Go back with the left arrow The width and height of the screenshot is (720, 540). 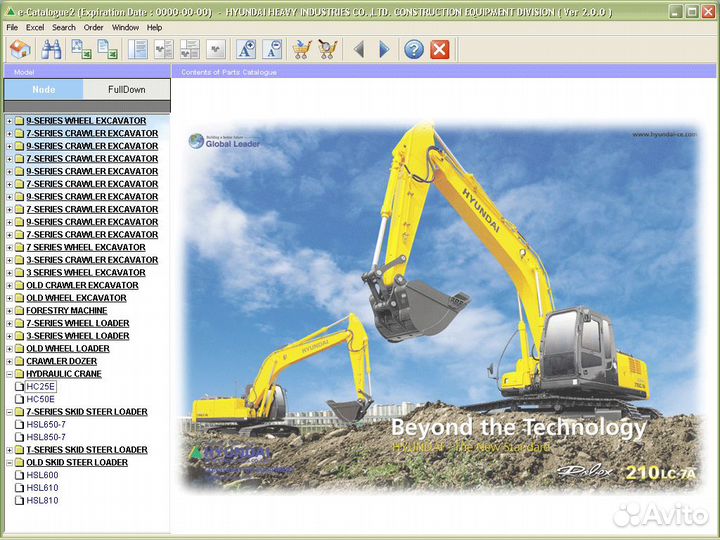tap(359, 49)
